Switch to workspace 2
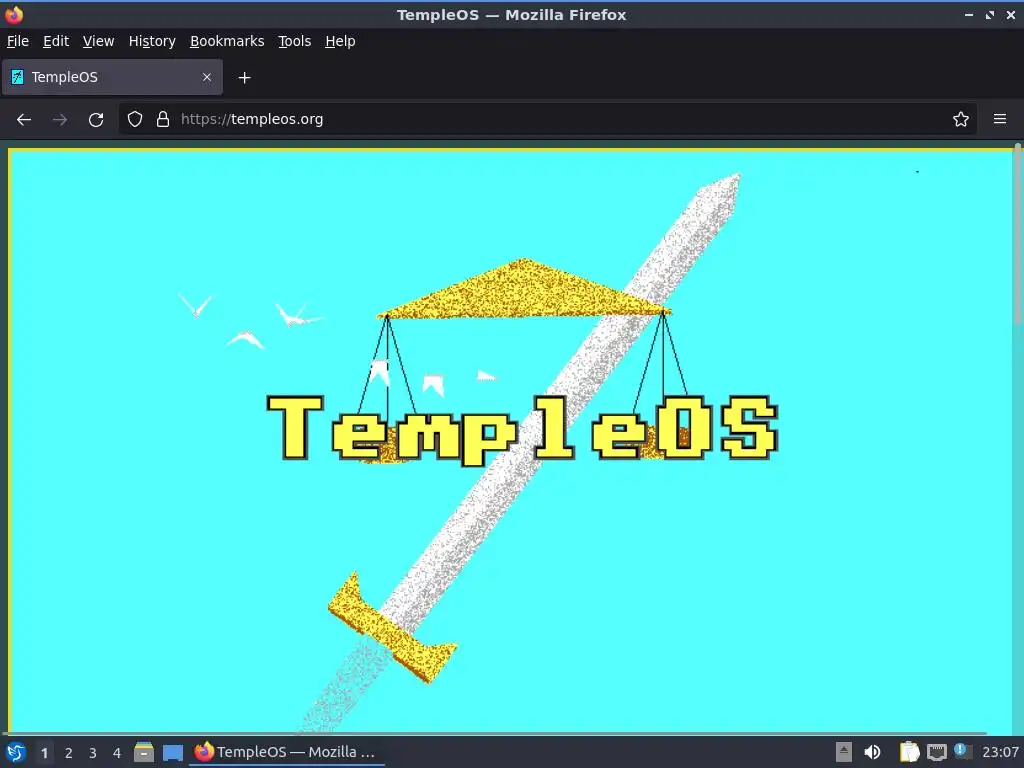The image size is (1024, 768). pyautogui.click(x=69, y=753)
